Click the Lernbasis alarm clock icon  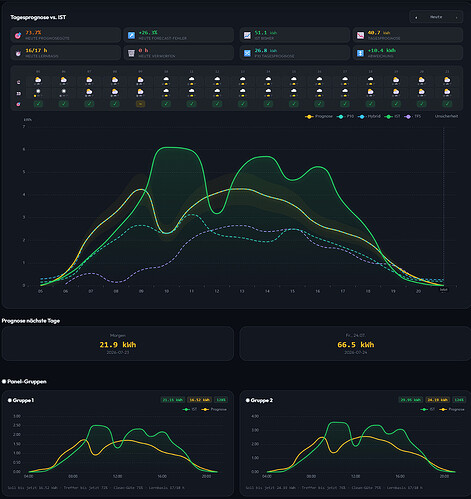(18, 53)
